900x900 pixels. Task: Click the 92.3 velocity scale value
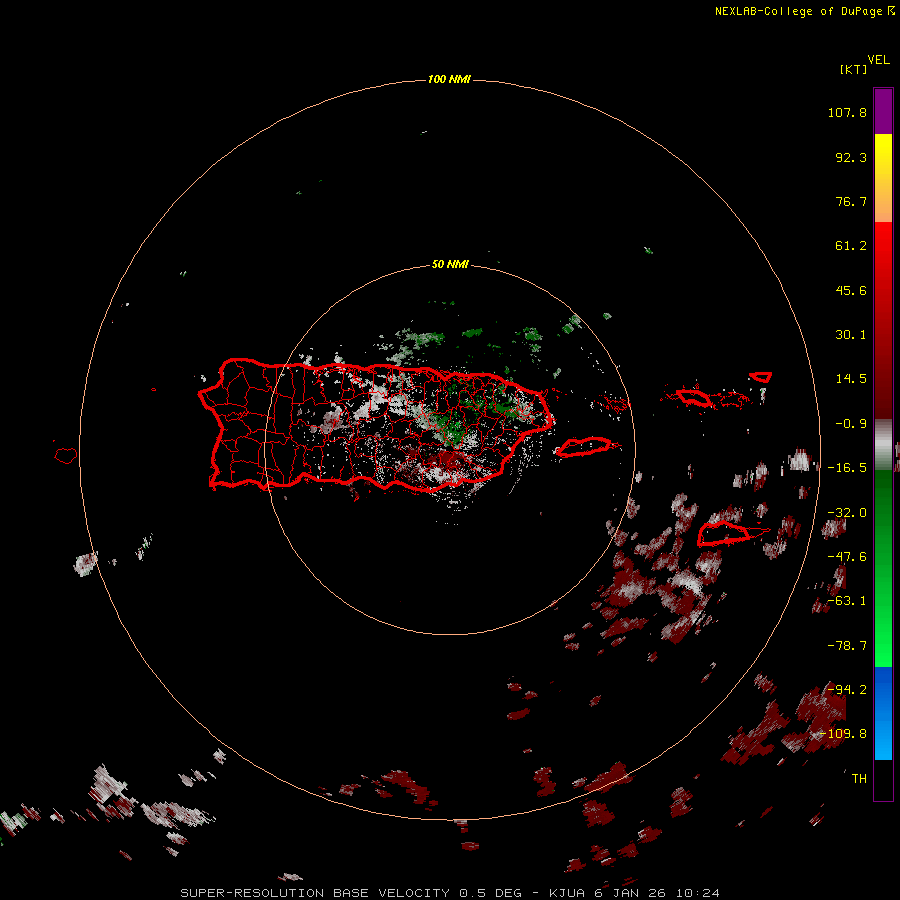coord(851,157)
